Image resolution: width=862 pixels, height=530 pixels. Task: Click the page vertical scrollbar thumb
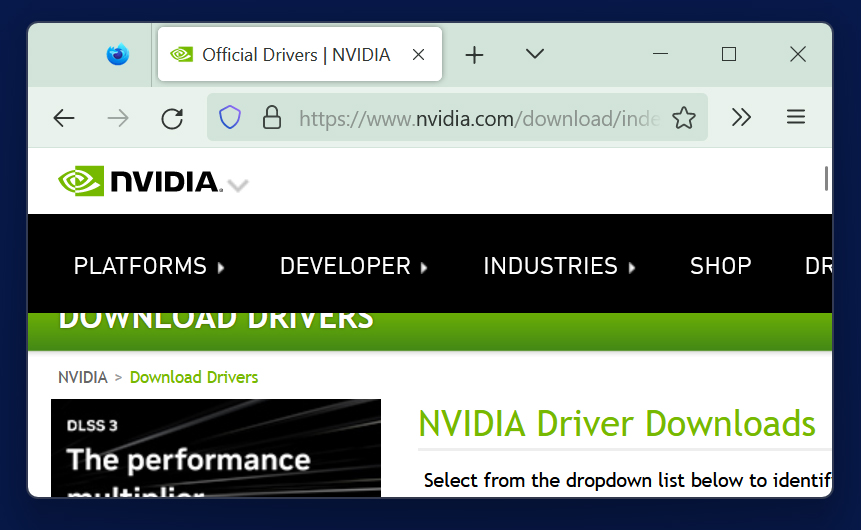pos(826,179)
